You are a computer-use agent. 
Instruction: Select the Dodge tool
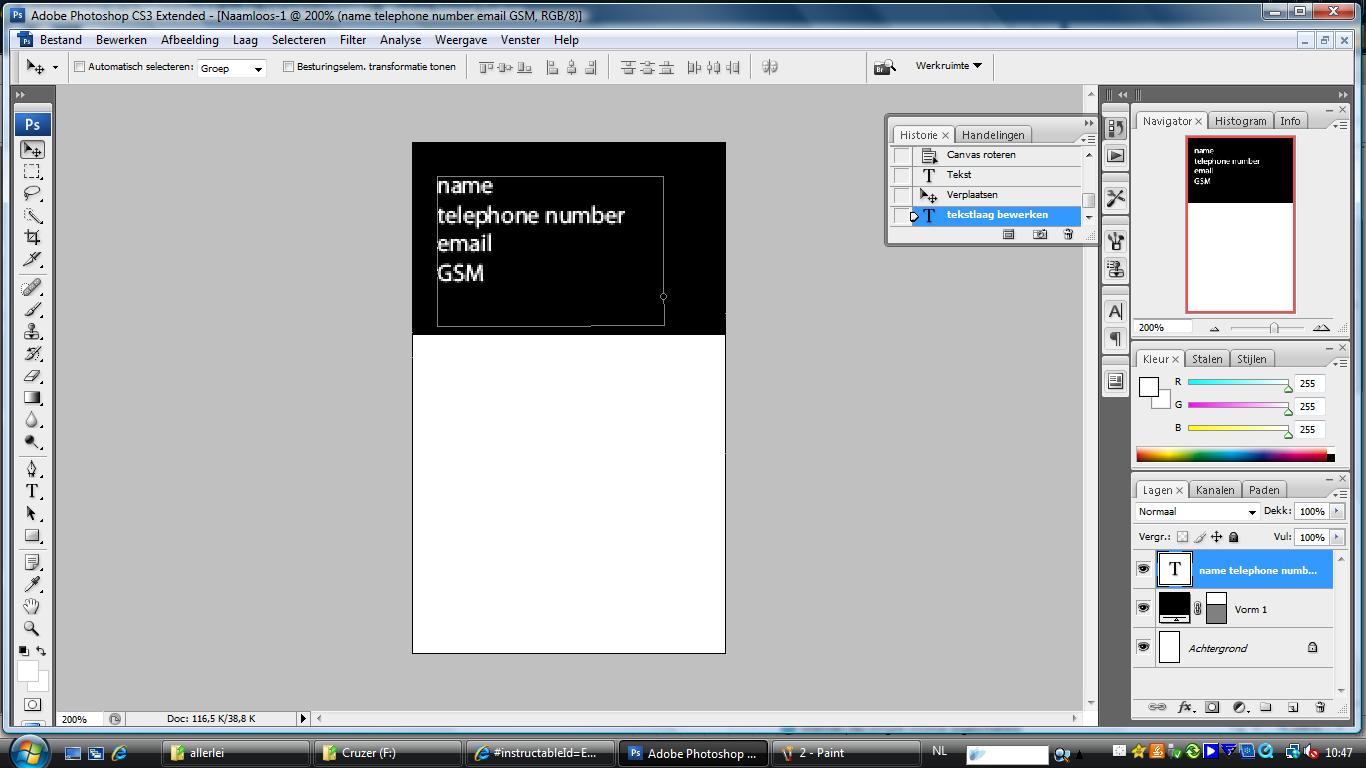pos(32,443)
